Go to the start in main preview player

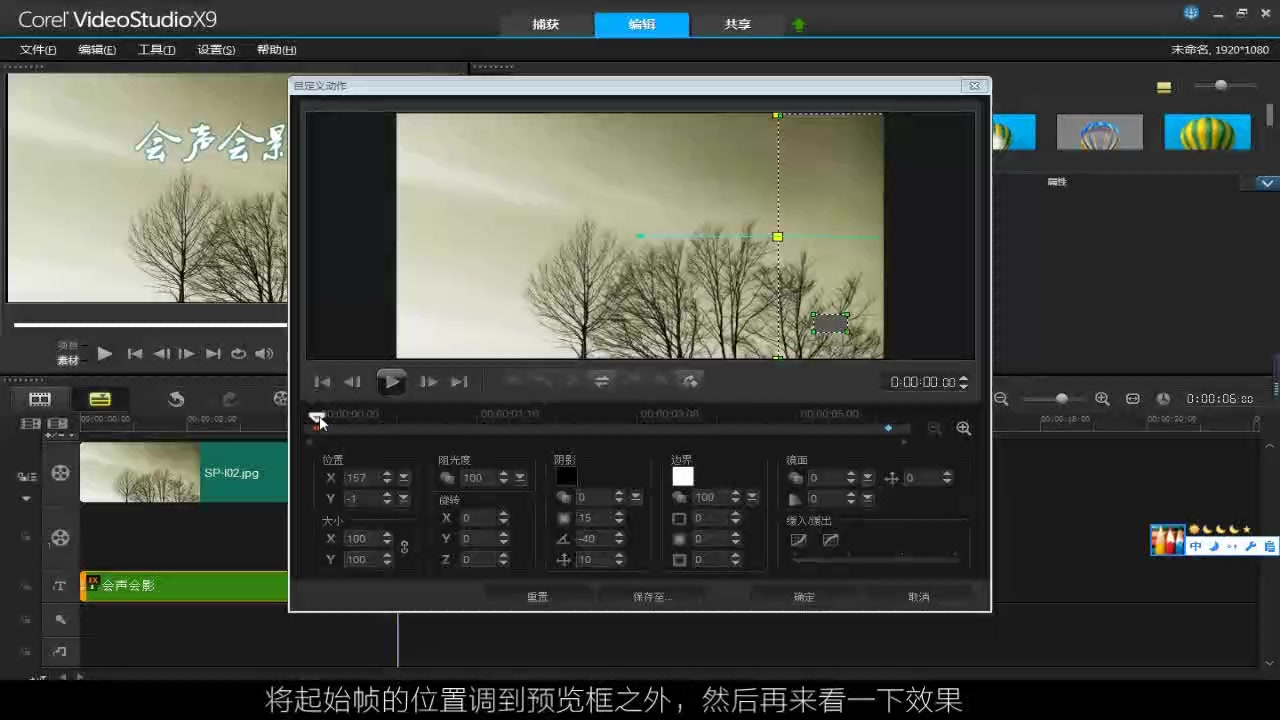coord(134,353)
